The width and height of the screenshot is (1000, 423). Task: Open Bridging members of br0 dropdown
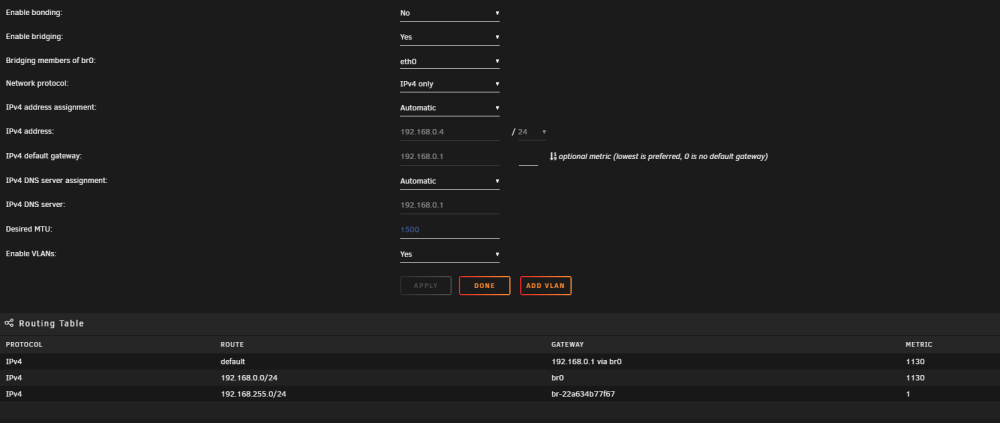coord(450,61)
